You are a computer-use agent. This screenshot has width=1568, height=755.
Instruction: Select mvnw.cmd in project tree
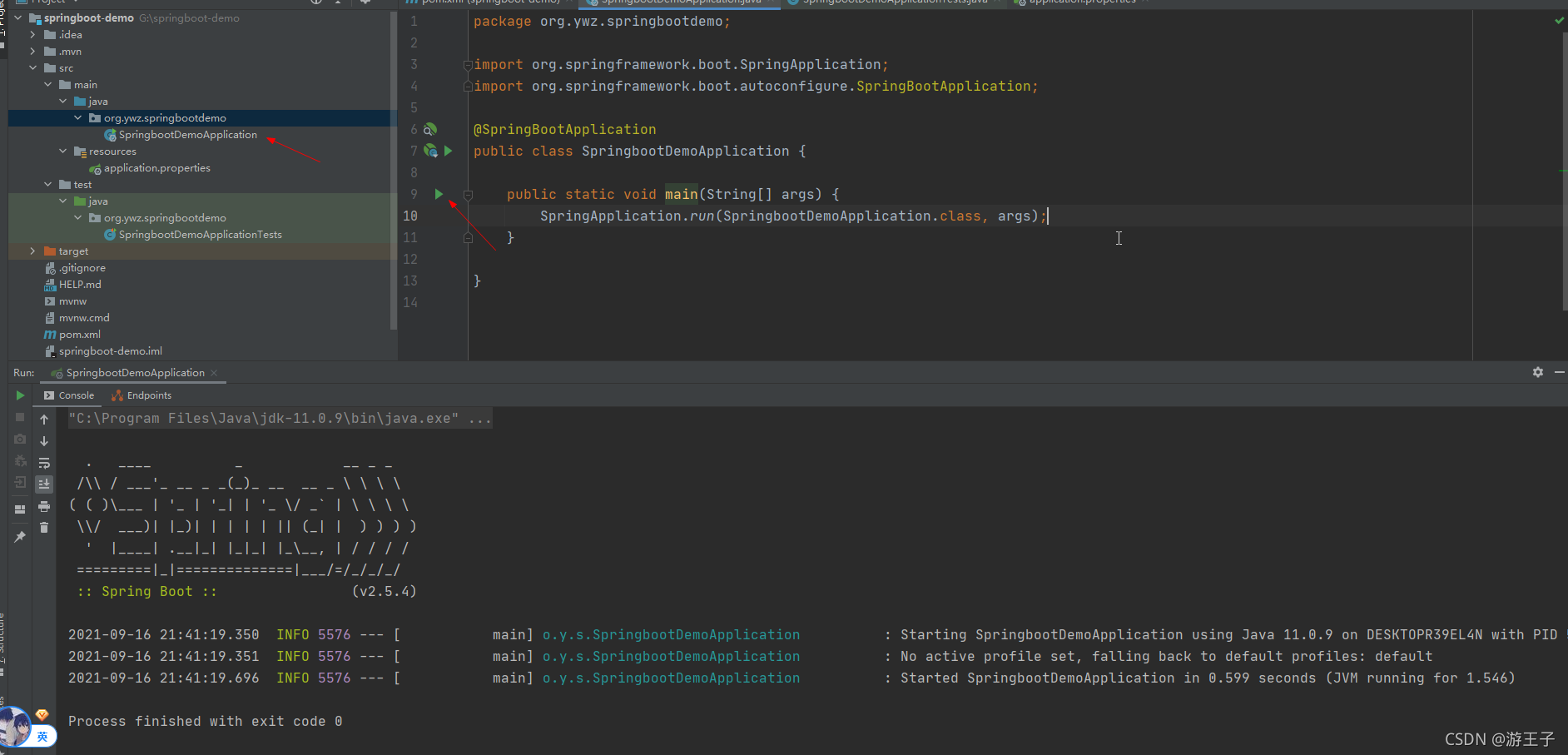pyautogui.click(x=84, y=317)
